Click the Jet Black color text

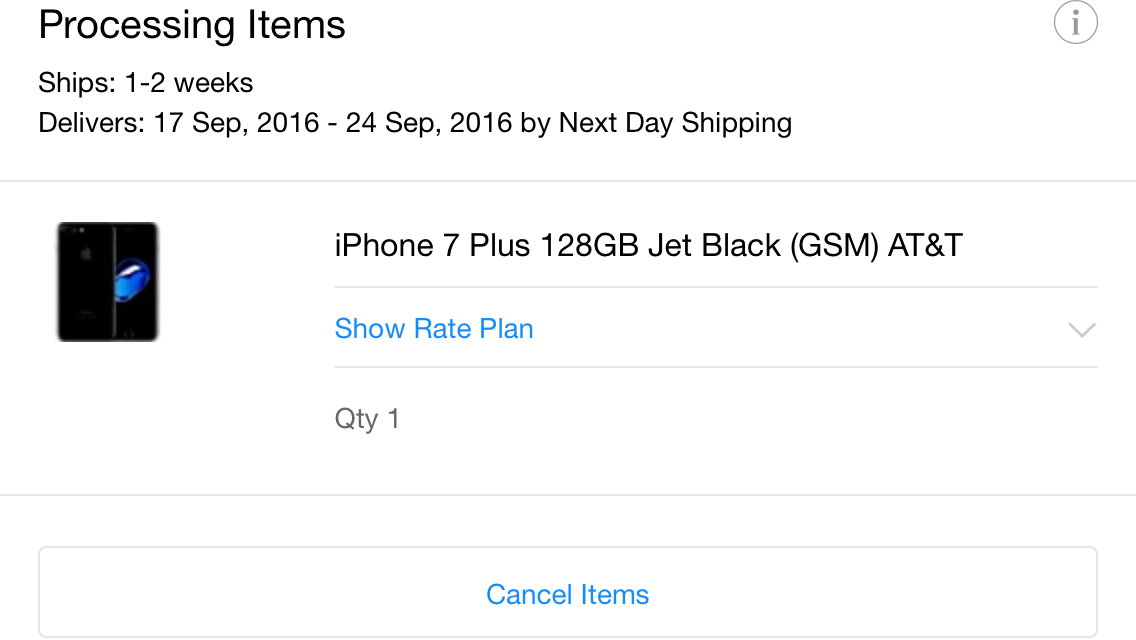click(x=714, y=246)
